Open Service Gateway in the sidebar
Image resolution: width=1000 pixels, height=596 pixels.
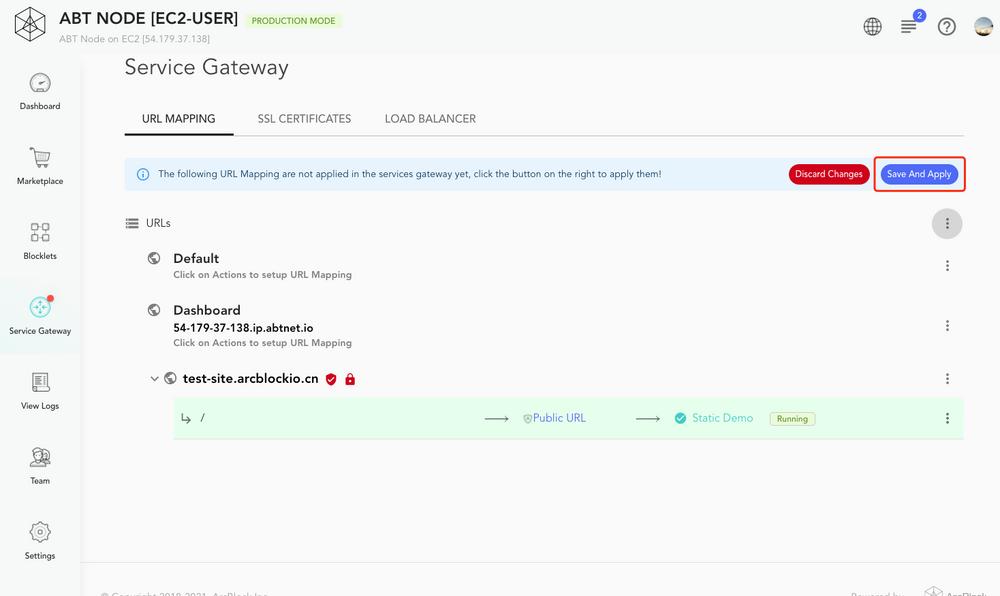pos(40,316)
